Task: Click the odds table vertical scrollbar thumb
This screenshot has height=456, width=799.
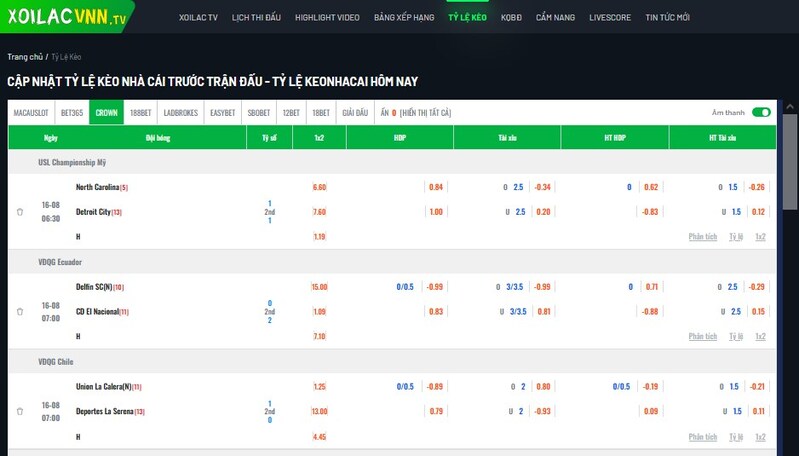Action: coord(790,161)
